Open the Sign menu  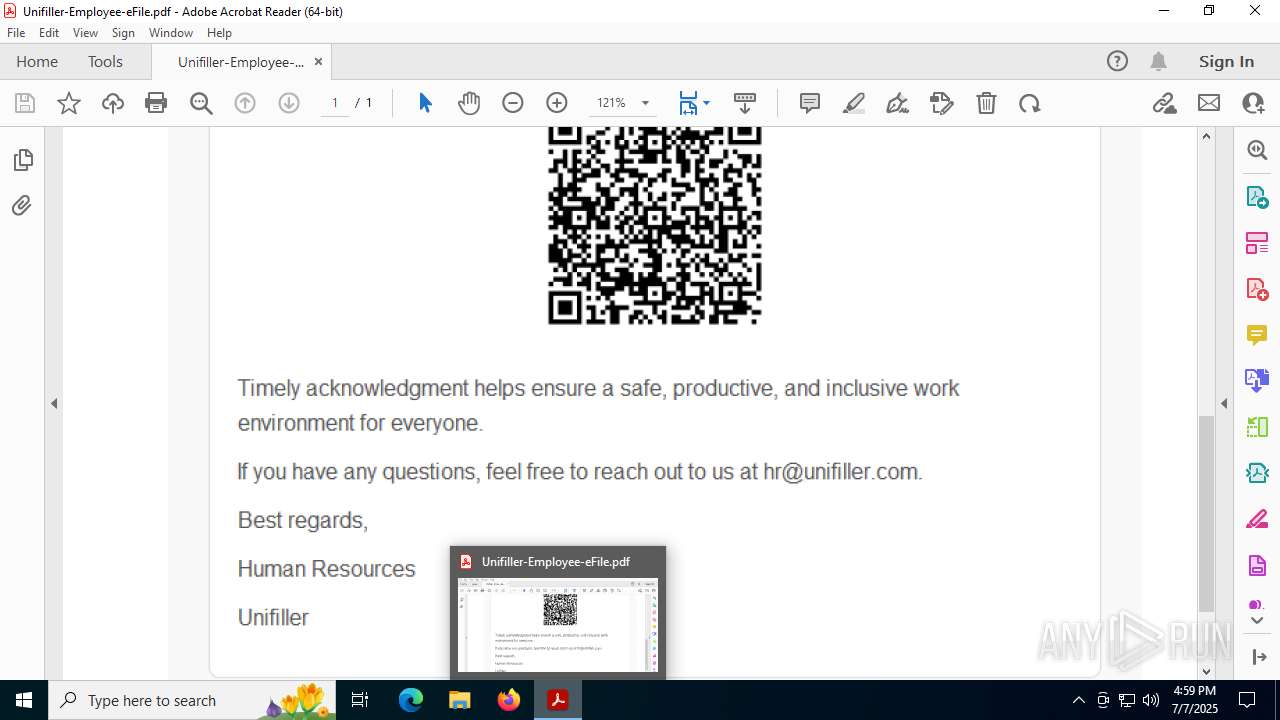tap(123, 33)
